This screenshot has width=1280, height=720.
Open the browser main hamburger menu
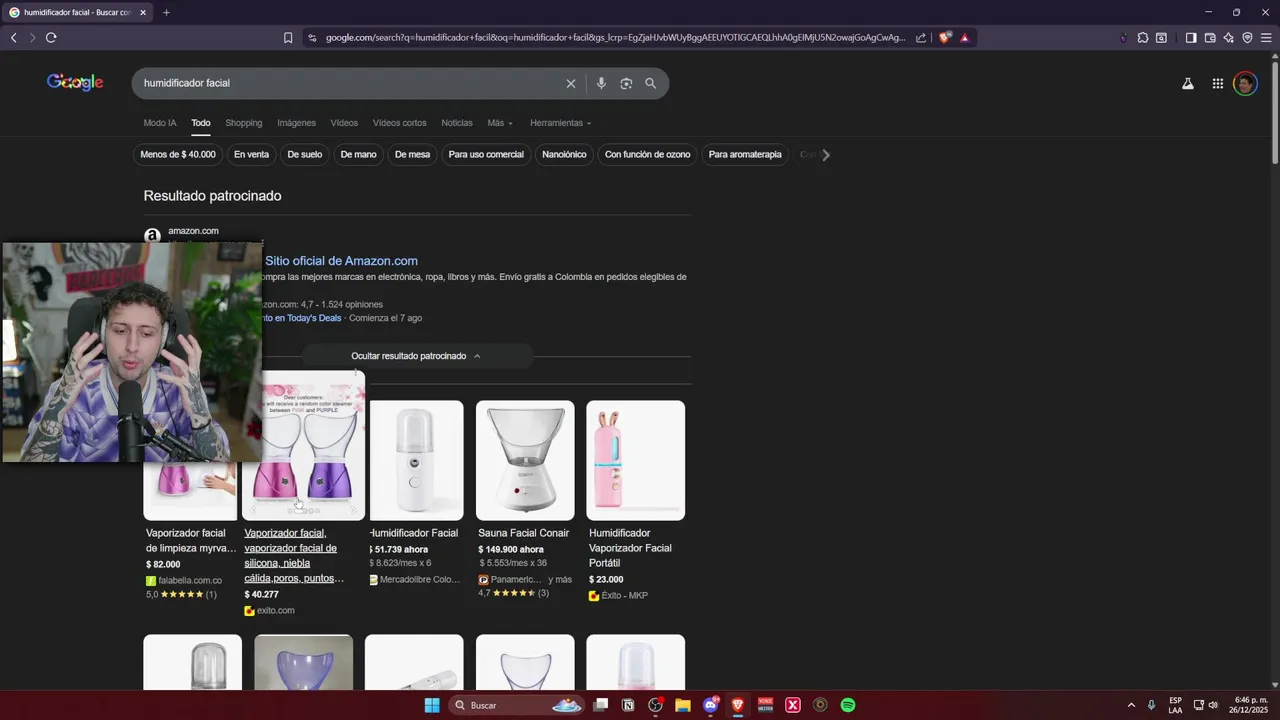(1266, 38)
